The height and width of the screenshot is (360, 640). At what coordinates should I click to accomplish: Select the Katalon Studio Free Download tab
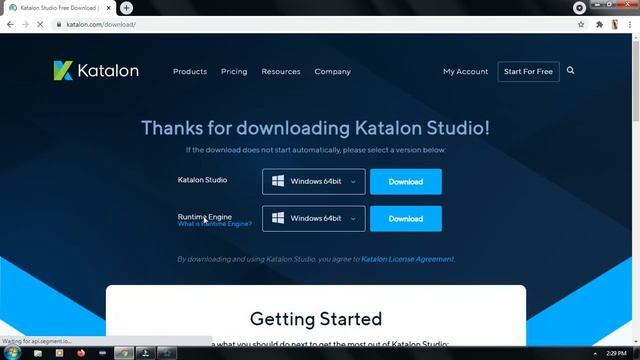click(x=60, y=8)
